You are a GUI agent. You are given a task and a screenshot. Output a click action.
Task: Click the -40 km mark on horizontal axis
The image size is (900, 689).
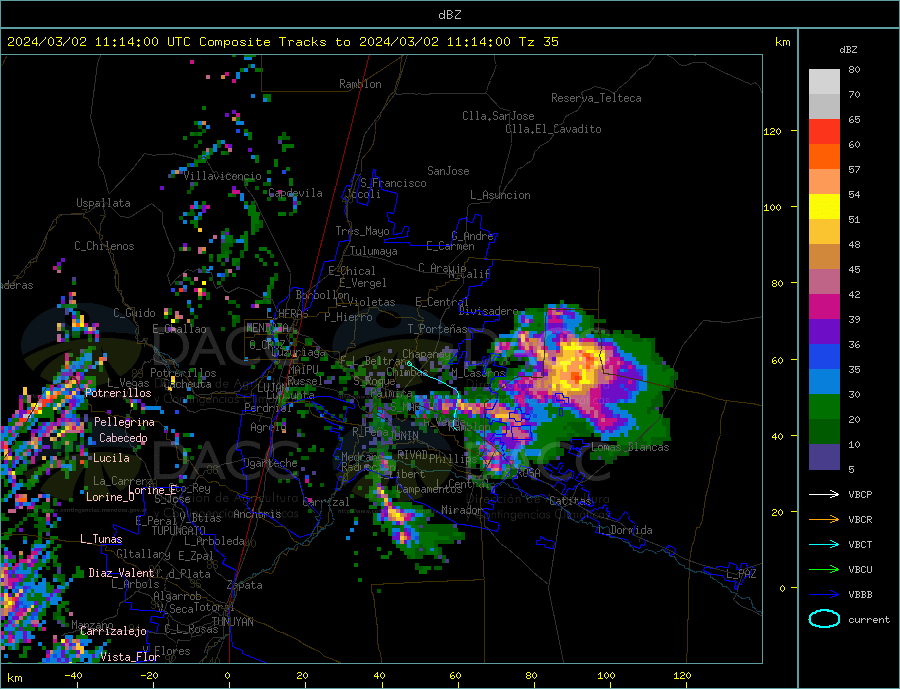[73, 676]
